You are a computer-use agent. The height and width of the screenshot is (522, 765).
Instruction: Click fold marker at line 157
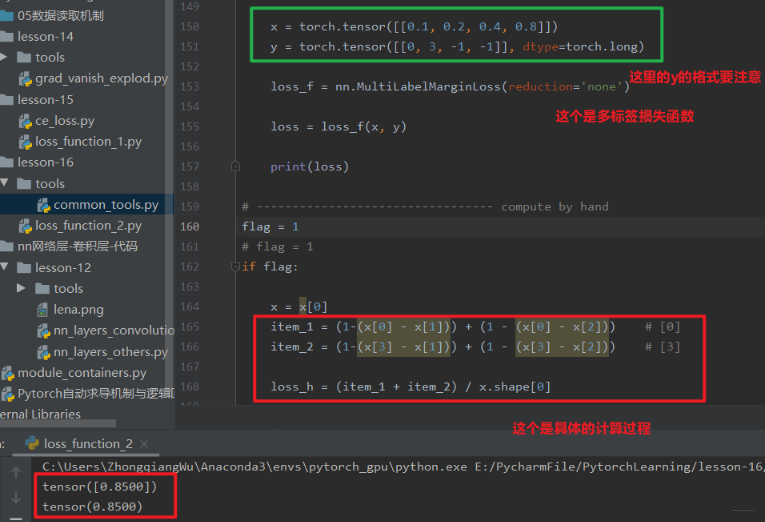[235, 167]
